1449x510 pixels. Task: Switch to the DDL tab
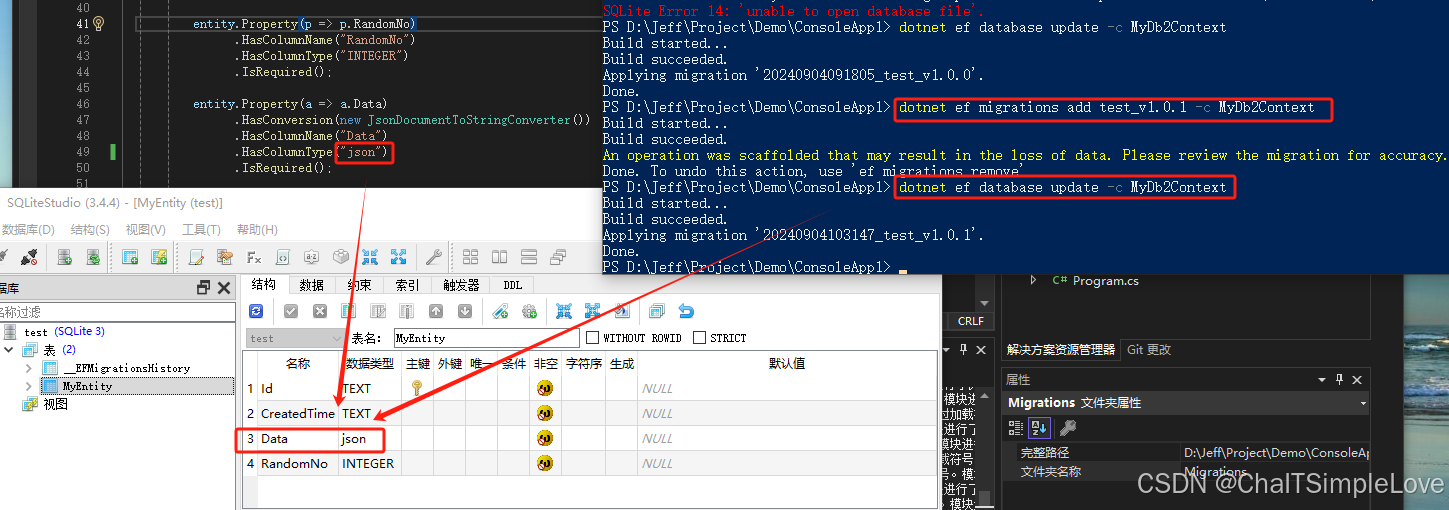click(512, 285)
